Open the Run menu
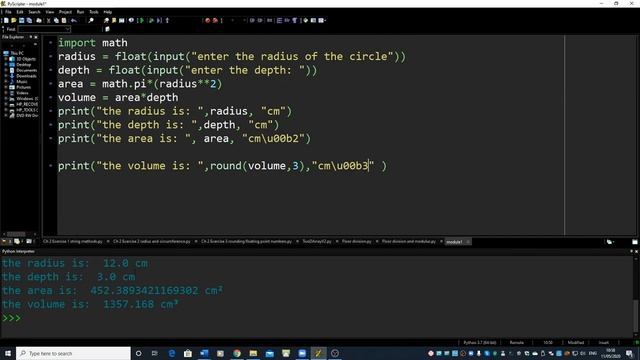This screenshot has width=640, height=360. point(80,12)
